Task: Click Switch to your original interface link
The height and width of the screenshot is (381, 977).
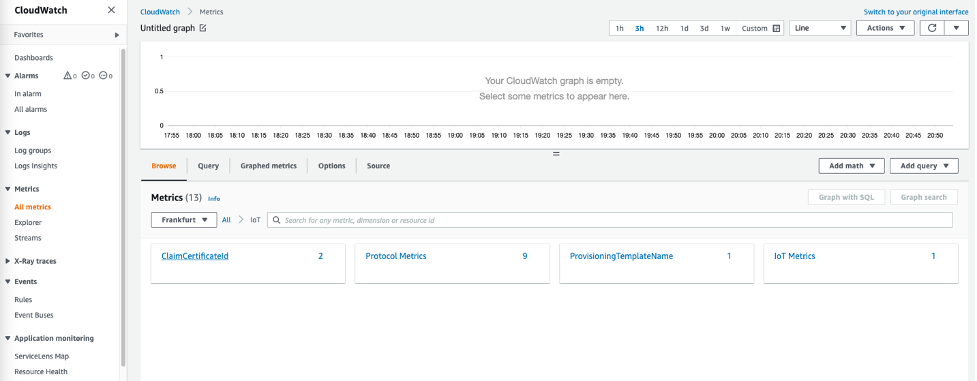Action: click(x=916, y=12)
